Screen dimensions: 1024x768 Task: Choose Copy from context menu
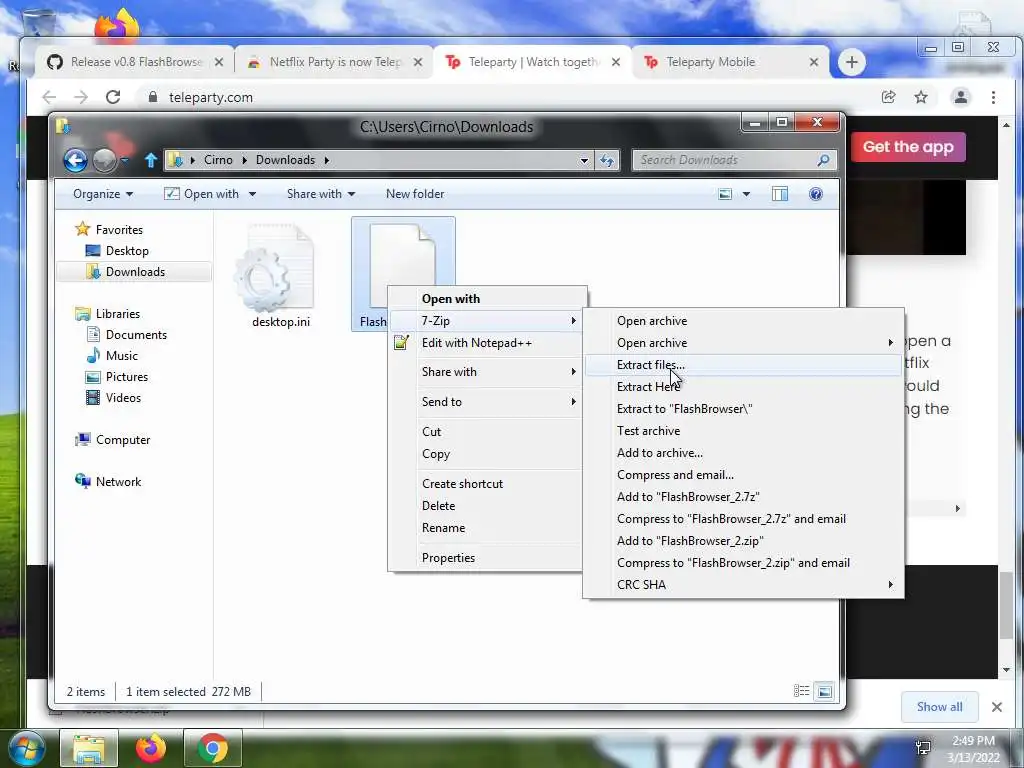pyautogui.click(x=485, y=454)
